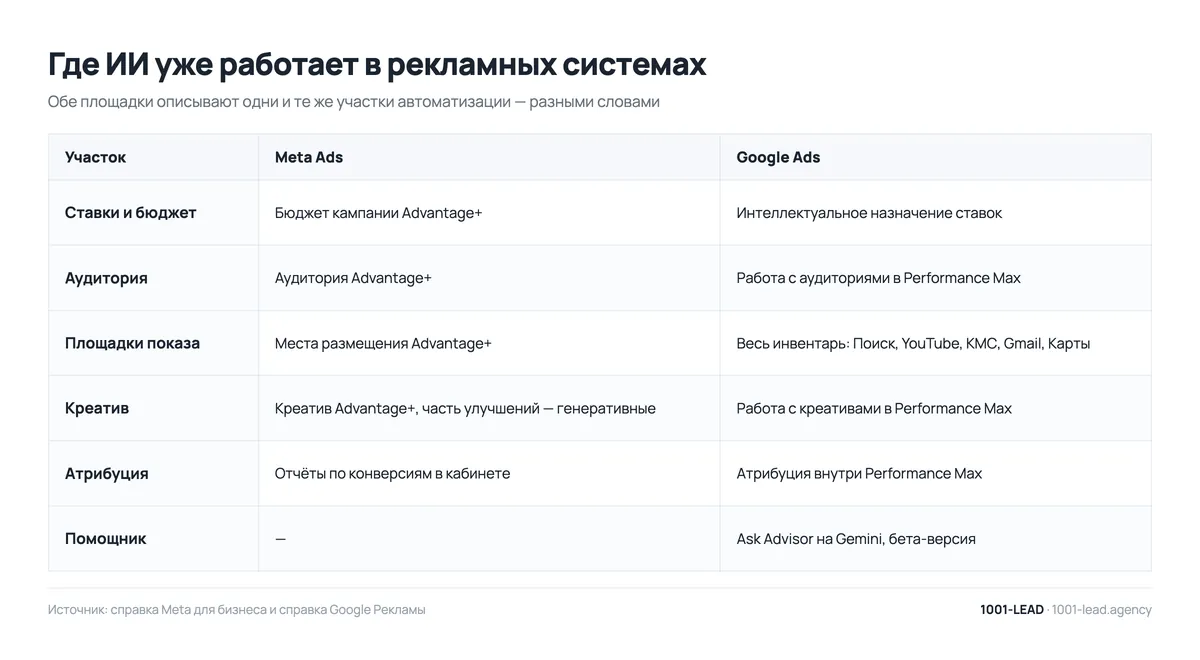Viewport: 1200px width, 660px height.
Task: Click the slide title about ИИ в рекламных системах
Action: coord(377,64)
